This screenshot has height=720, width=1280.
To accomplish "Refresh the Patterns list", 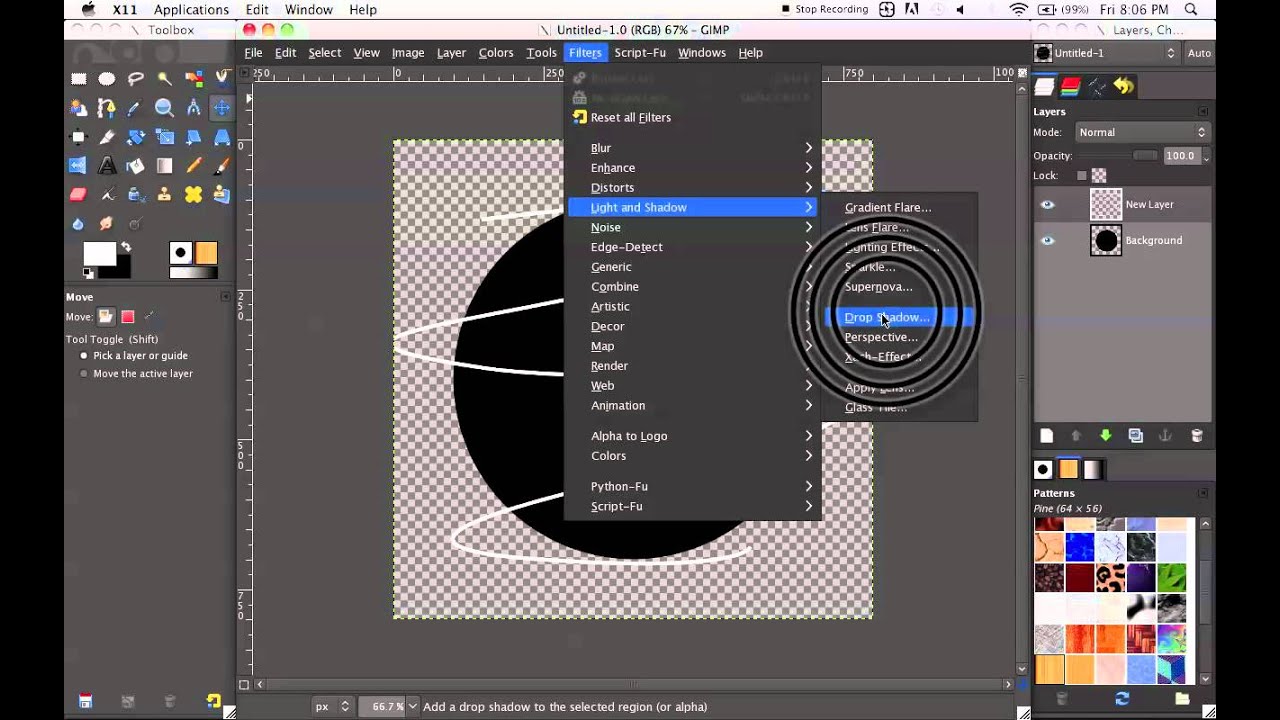I will [x=1122, y=698].
